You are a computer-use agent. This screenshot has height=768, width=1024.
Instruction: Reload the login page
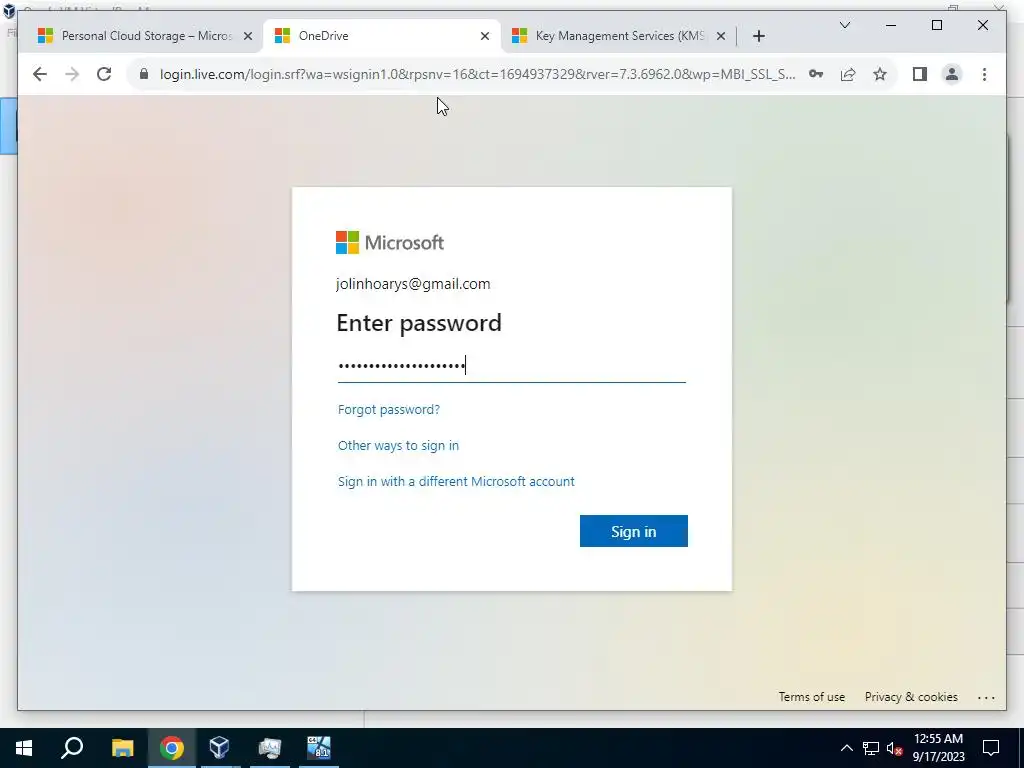[x=104, y=74]
